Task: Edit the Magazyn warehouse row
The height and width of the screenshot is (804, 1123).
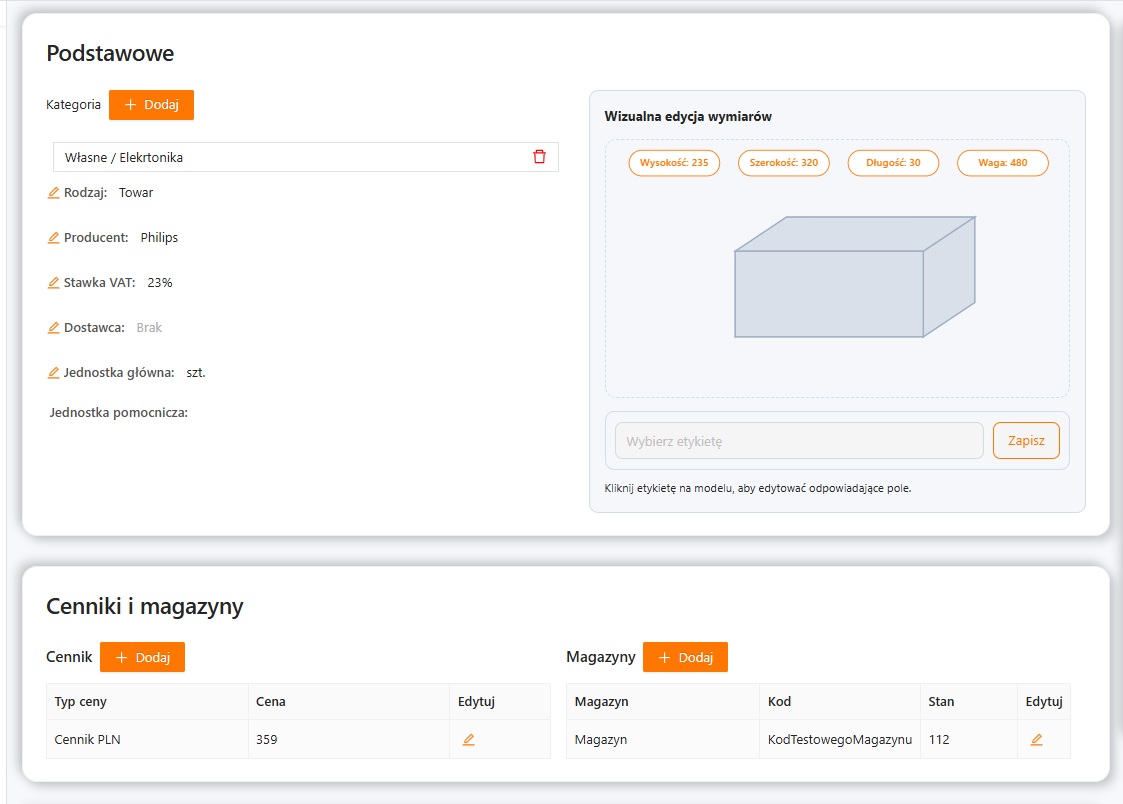Action: (1036, 740)
